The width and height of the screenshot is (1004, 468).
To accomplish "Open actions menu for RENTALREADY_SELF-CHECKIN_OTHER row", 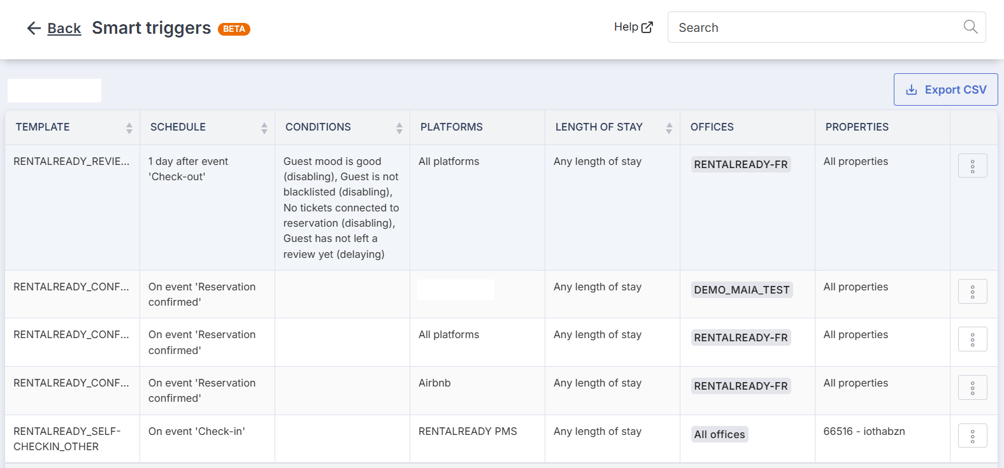I will (x=972, y=436).
